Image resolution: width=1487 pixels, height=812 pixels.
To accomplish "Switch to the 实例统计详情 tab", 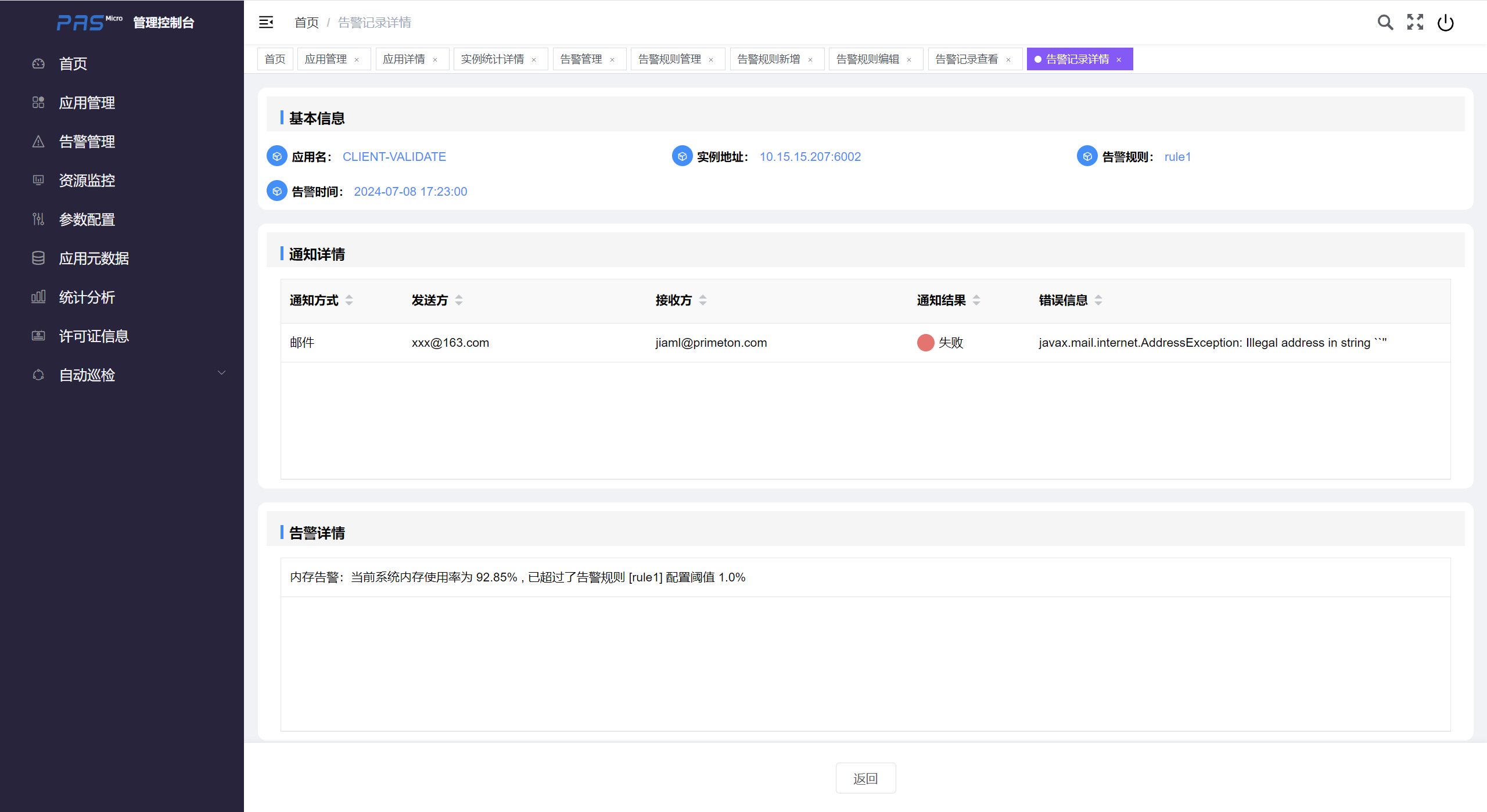I will [492, 59].
